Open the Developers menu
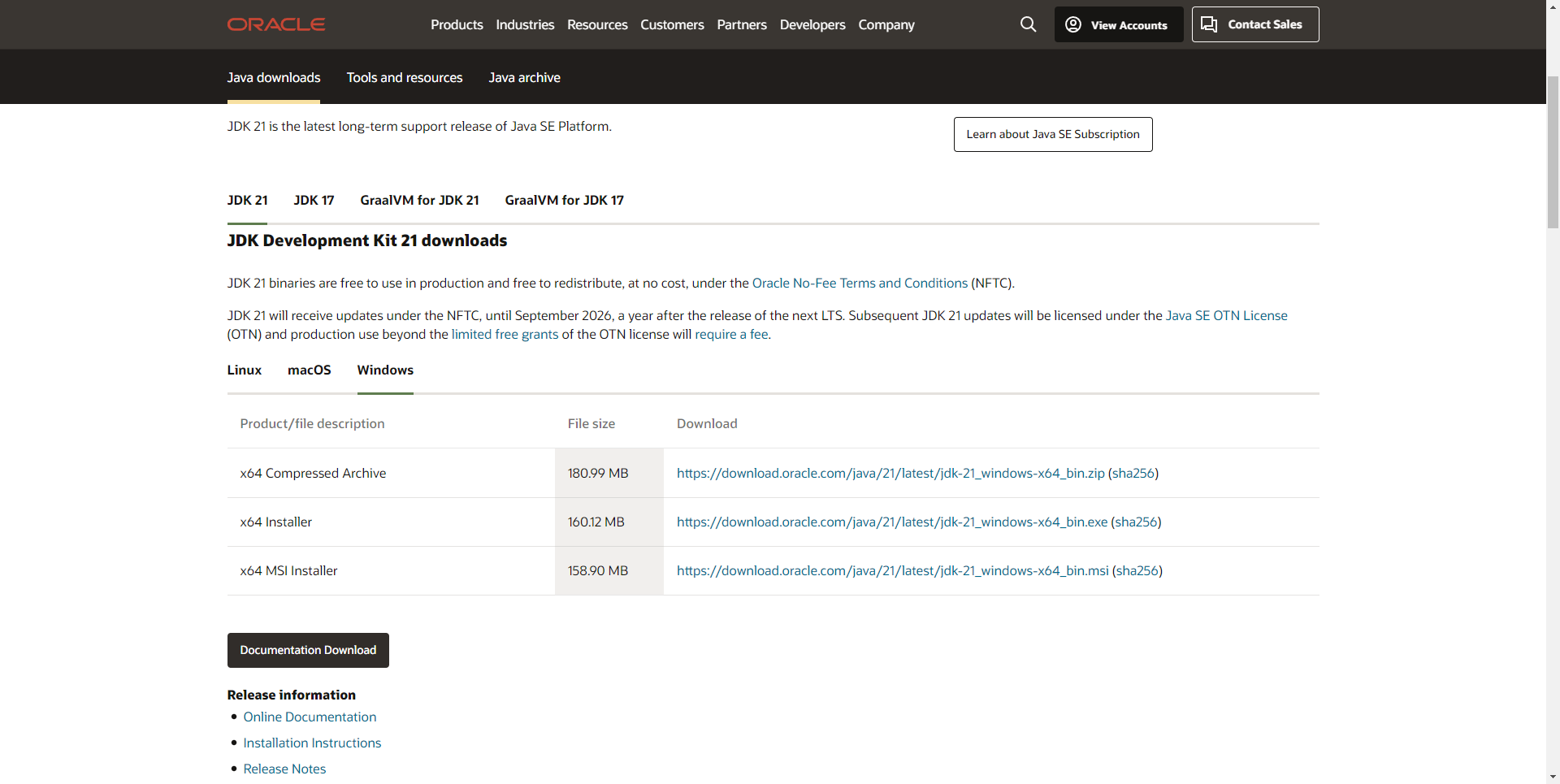Screen dimensions: 1560x784 pos(812,24)
